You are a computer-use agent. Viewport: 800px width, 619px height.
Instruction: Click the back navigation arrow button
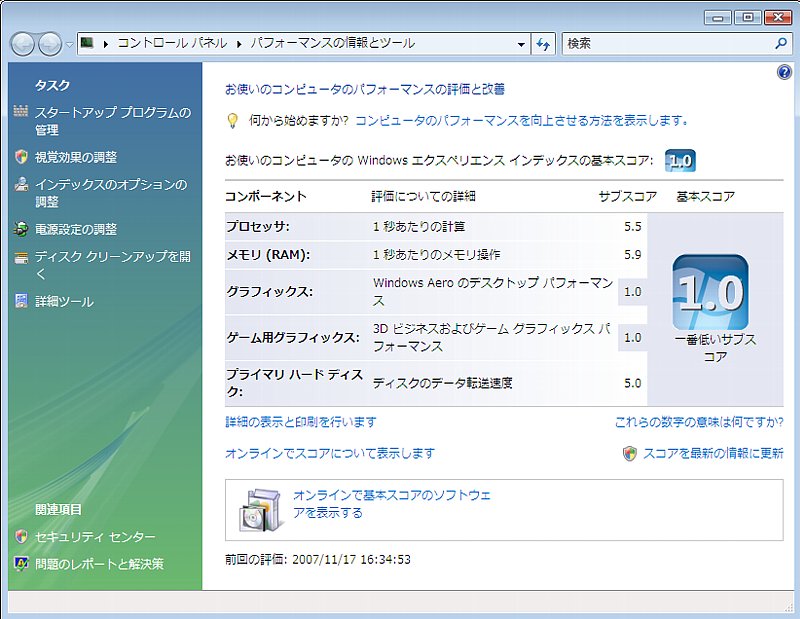pyautogui.click(x=22, y=44)
